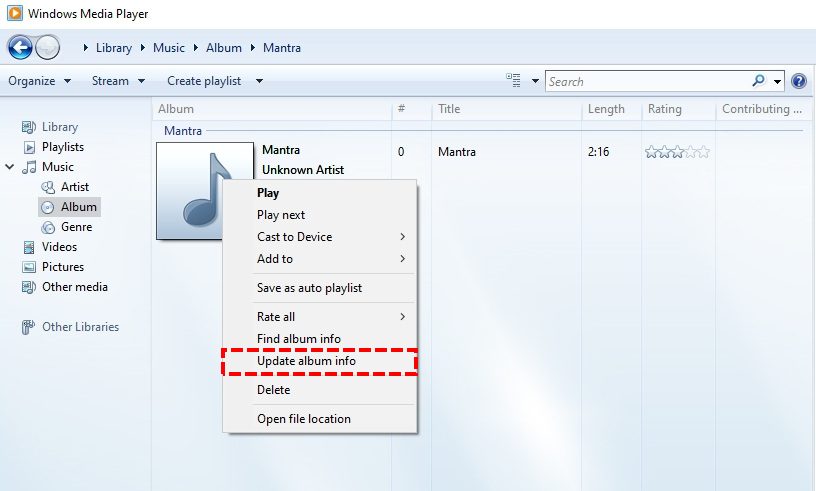816x491 pixels.
Task: Click the Pictures icon in the sidebar
Action: (29, 267)
